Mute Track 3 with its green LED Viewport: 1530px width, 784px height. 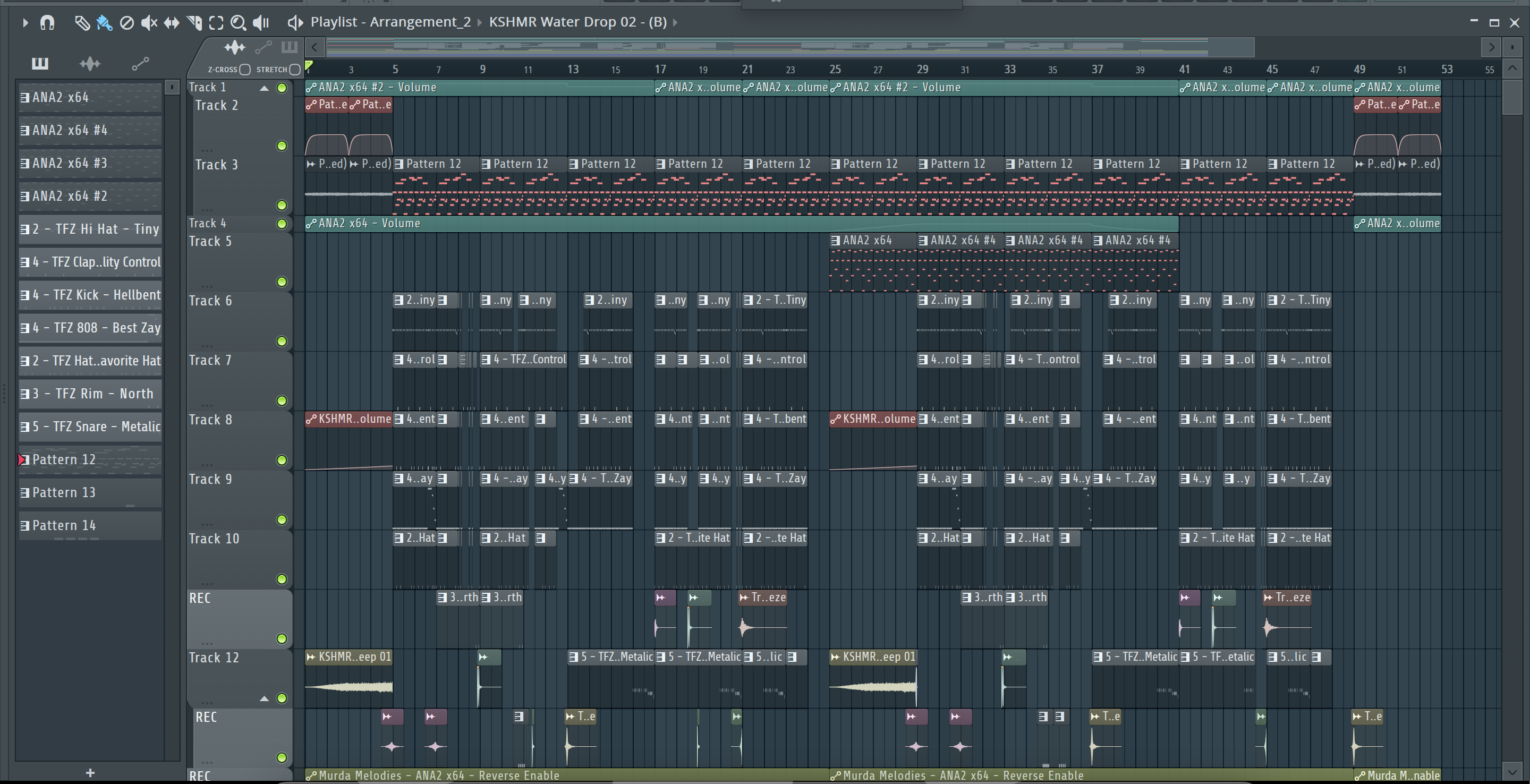[x=282, y=205]
